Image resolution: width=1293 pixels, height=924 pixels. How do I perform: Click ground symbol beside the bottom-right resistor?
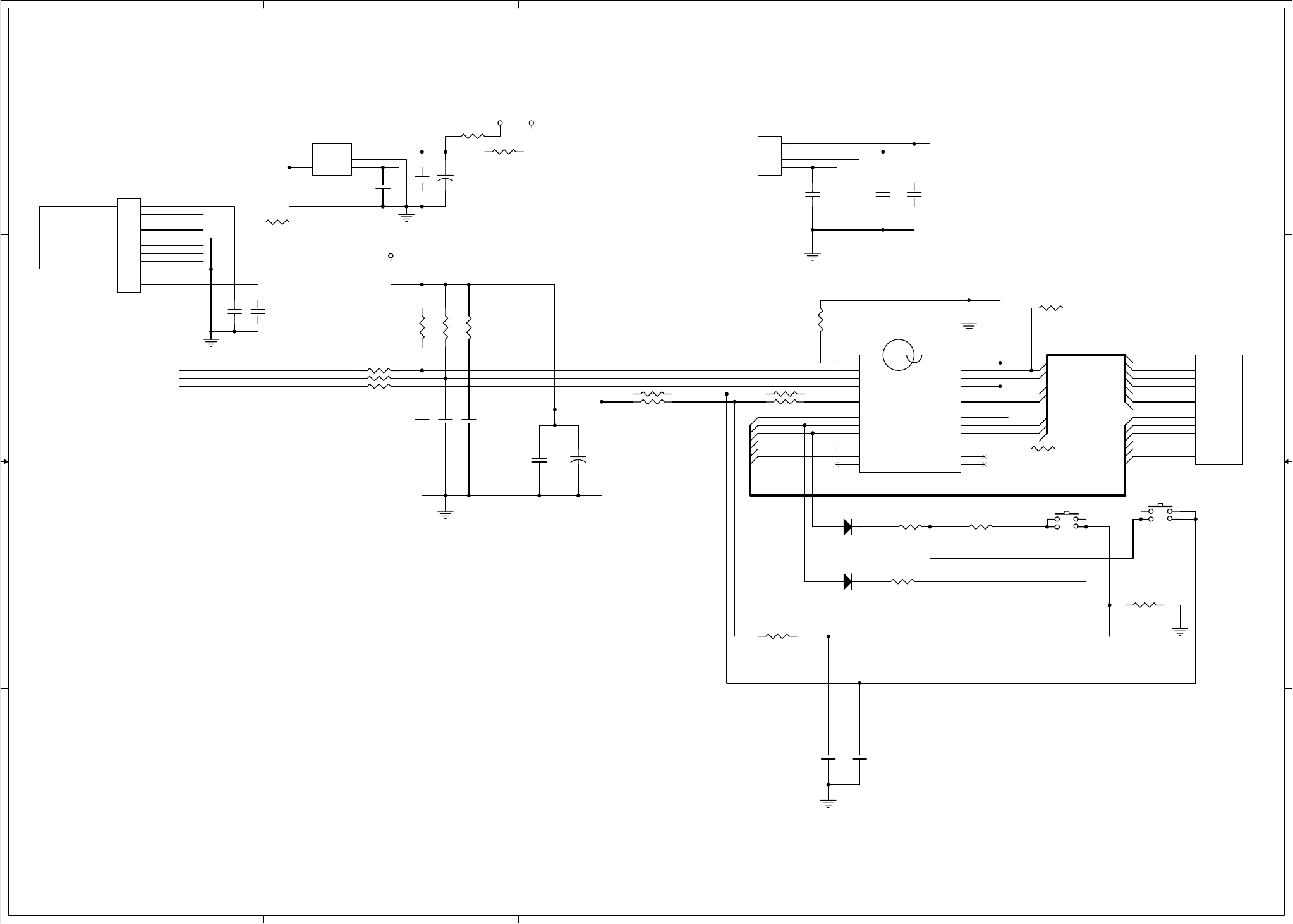(x=1180, y=630)
